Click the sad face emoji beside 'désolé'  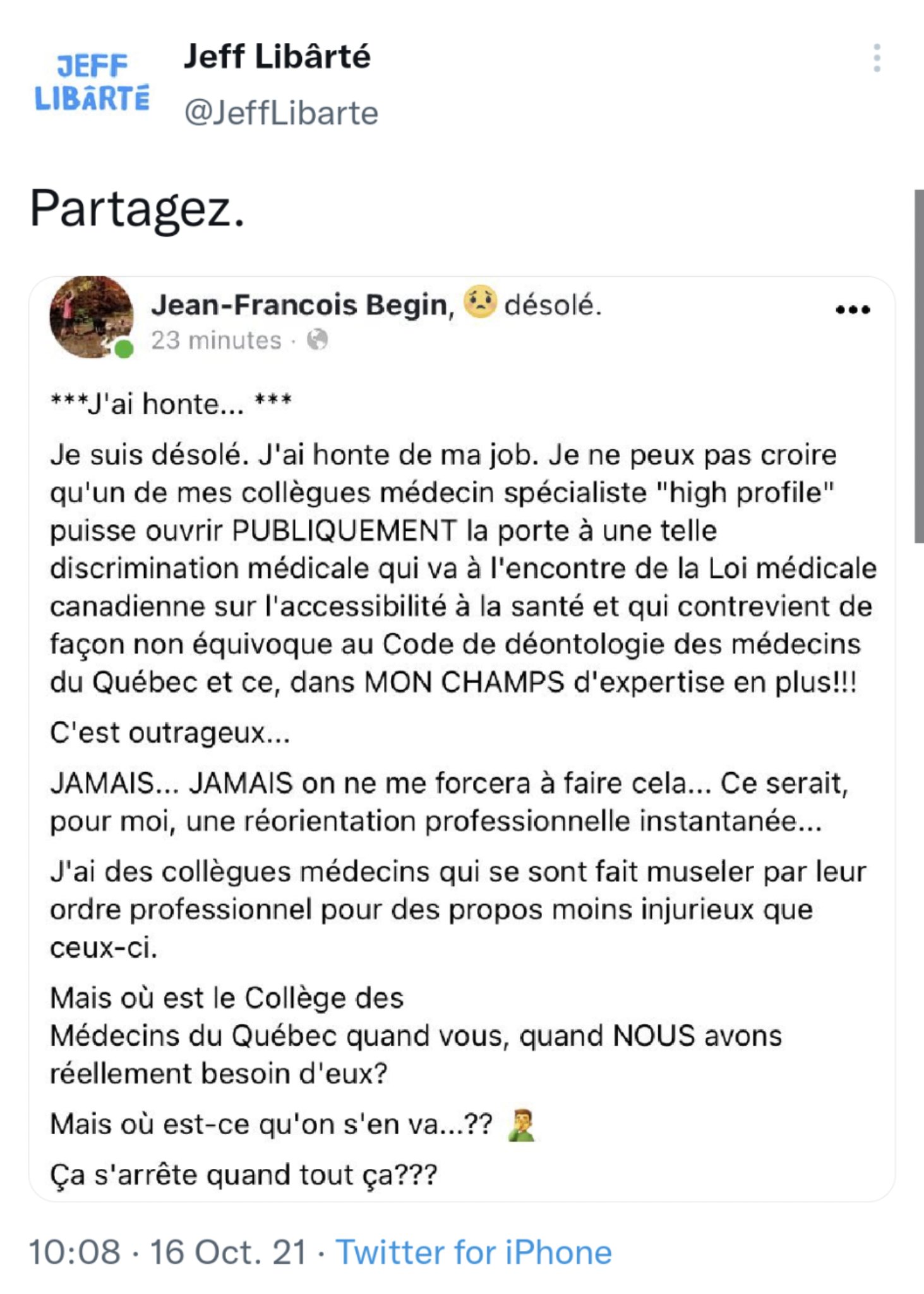[x=480, y=303]
